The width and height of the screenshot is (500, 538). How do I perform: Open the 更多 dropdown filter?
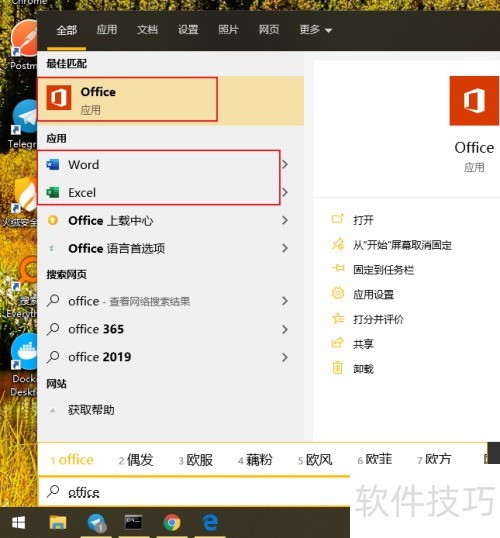pyautogui.click(x=315, y=30)
